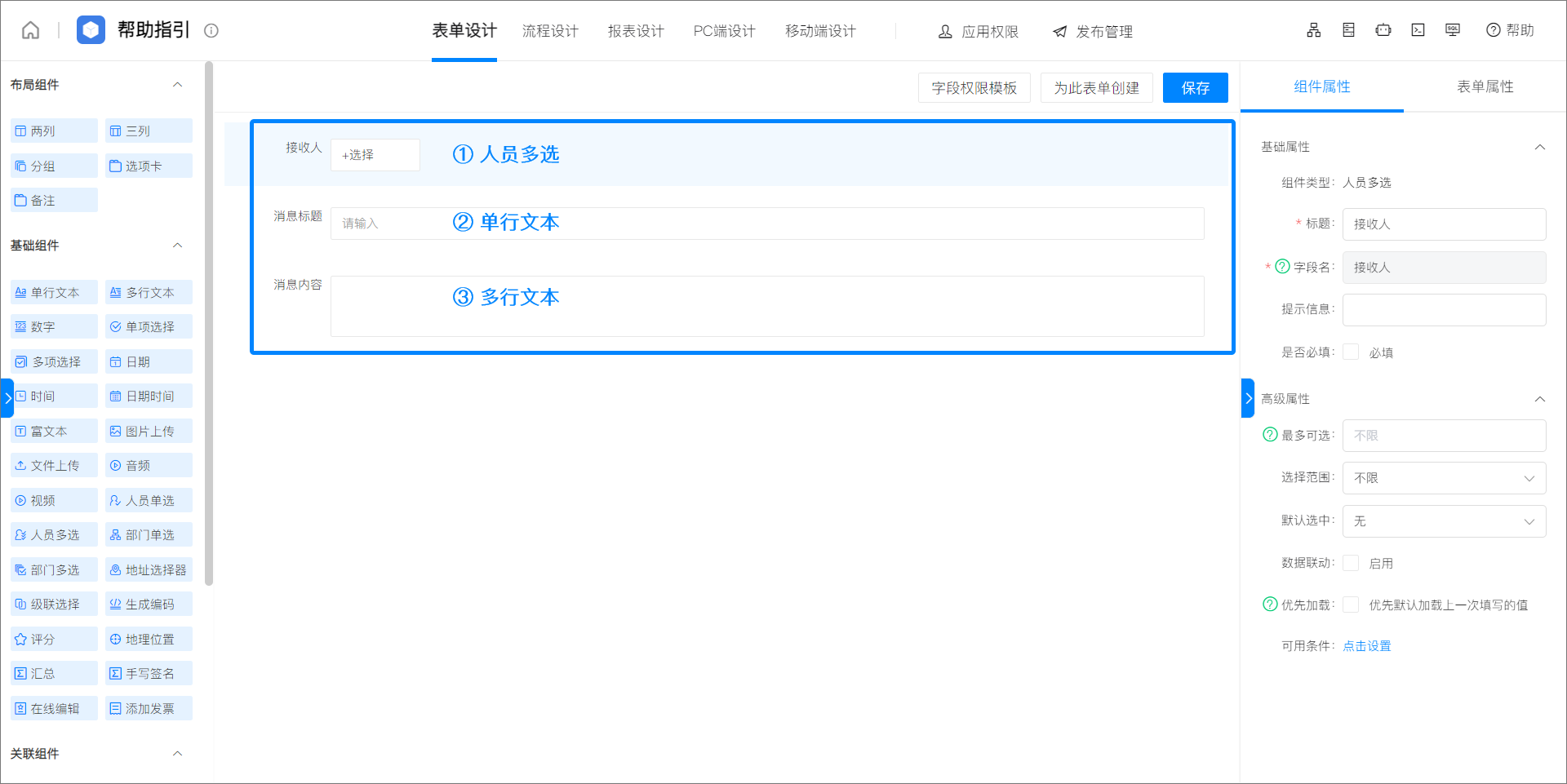Image resolution: width=1567 pixels, height=784 pixels.
Task: Collapse left panel with blue arrow handle
Action: (7, 398)
